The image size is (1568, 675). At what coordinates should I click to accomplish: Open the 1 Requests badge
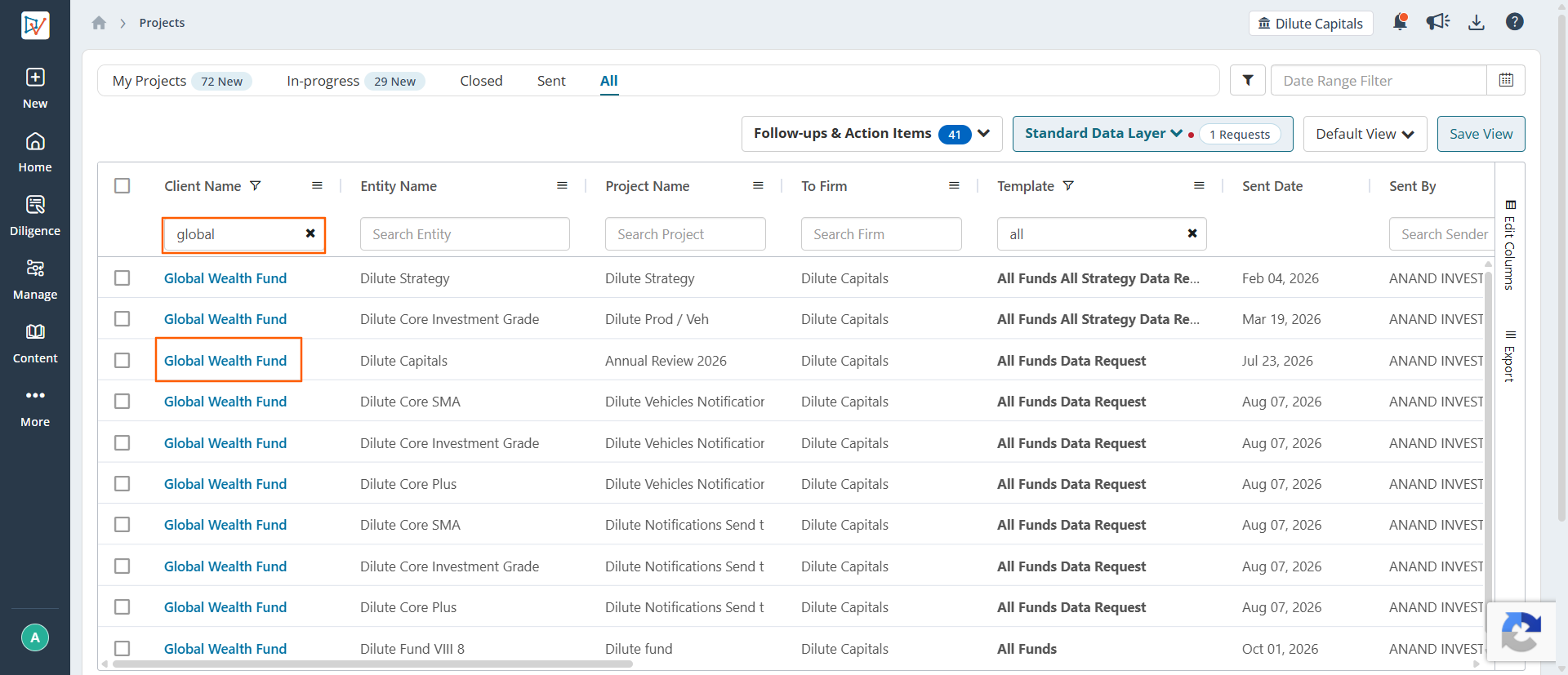click(1240, 135)
